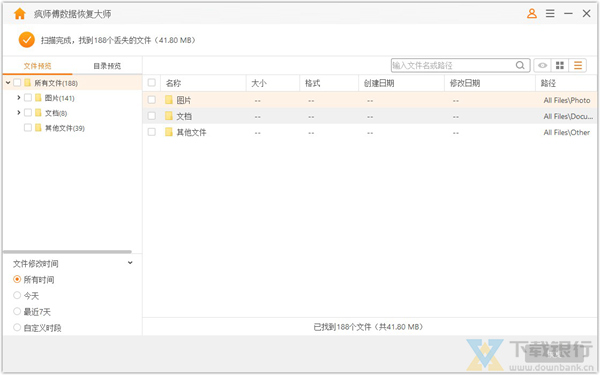Click the All Files\Docu... path cell
The height and width of the screenshot is (375, 600).
pos(568,116)
